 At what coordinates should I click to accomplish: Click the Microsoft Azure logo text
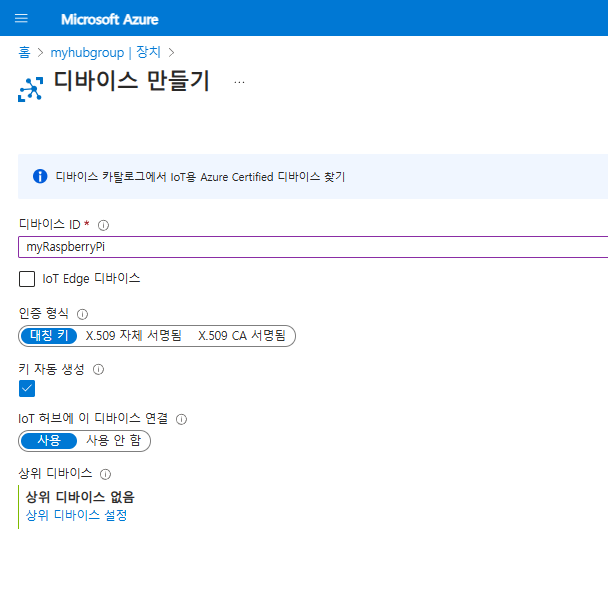coord(110,19)
